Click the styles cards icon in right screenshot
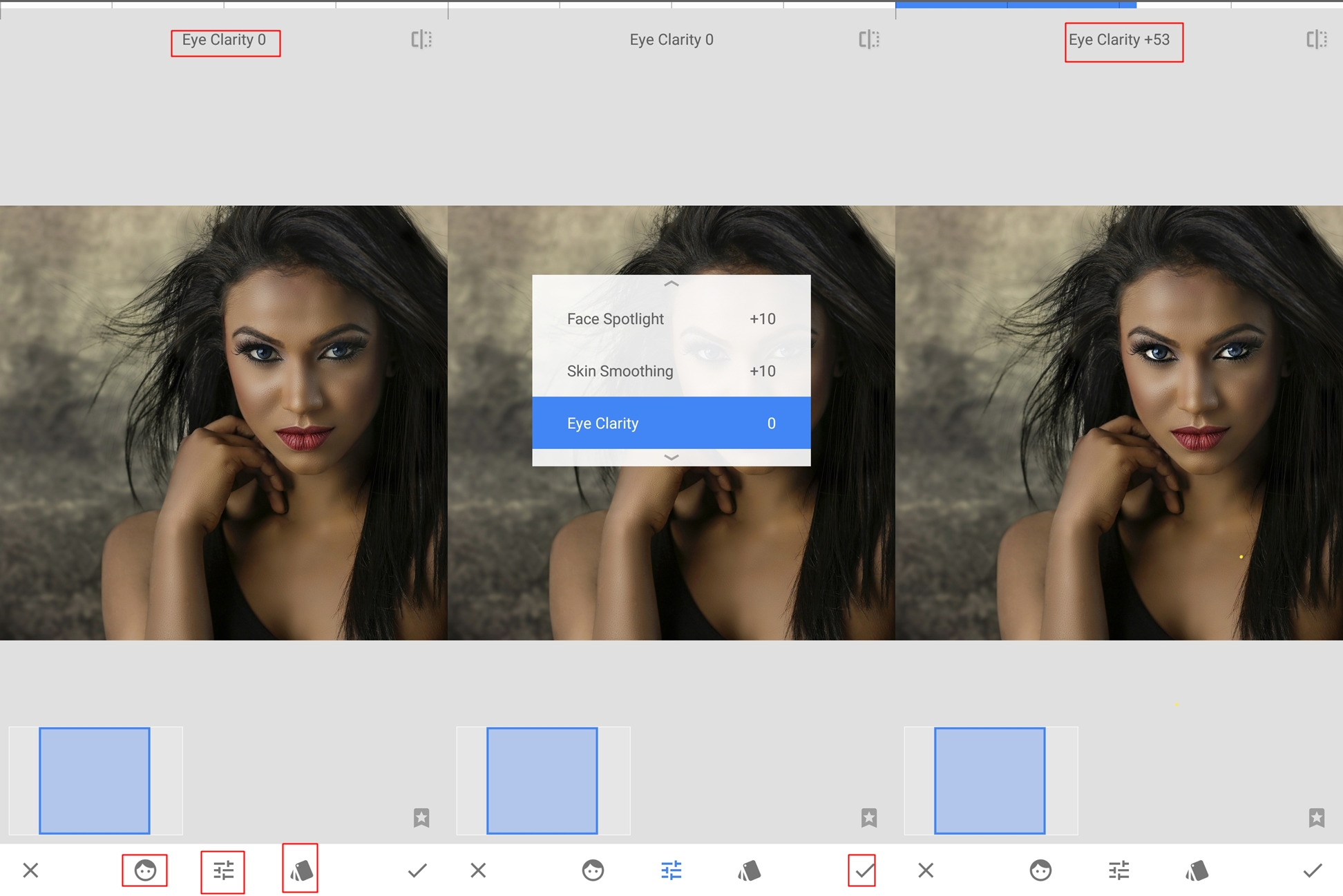 coord(1197,870)
